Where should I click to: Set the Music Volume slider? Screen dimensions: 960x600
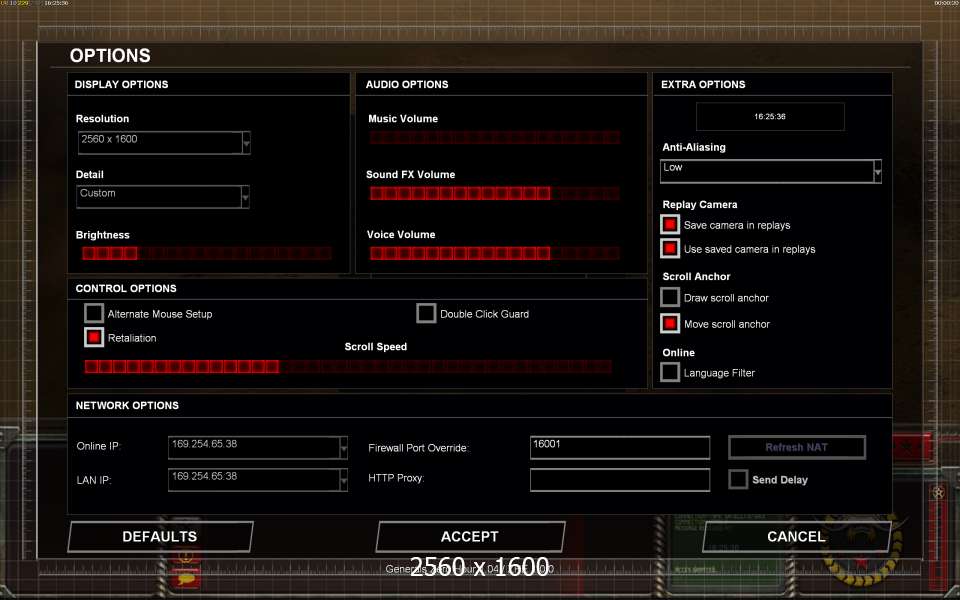tap(495, 137)
